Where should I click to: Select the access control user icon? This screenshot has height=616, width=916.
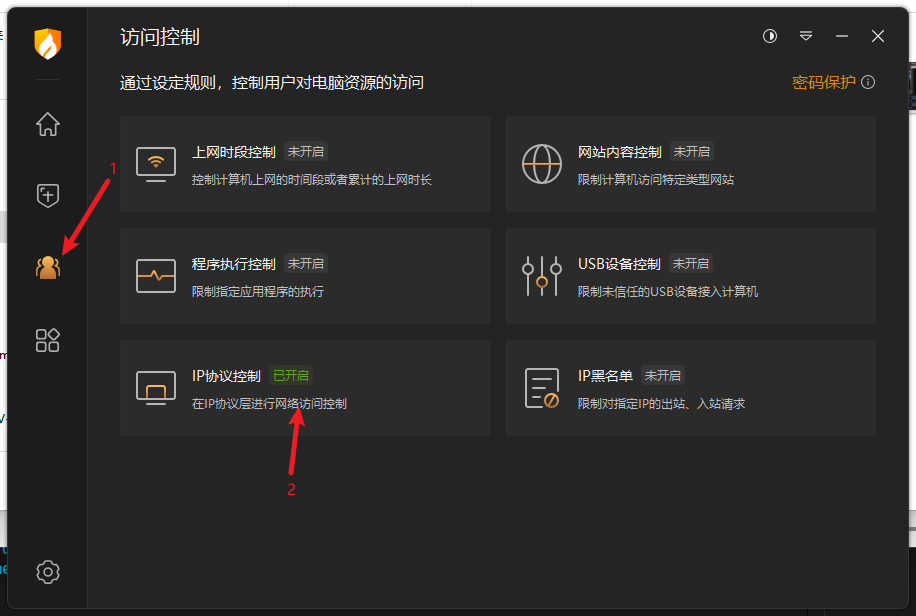(x=48, y=267)
